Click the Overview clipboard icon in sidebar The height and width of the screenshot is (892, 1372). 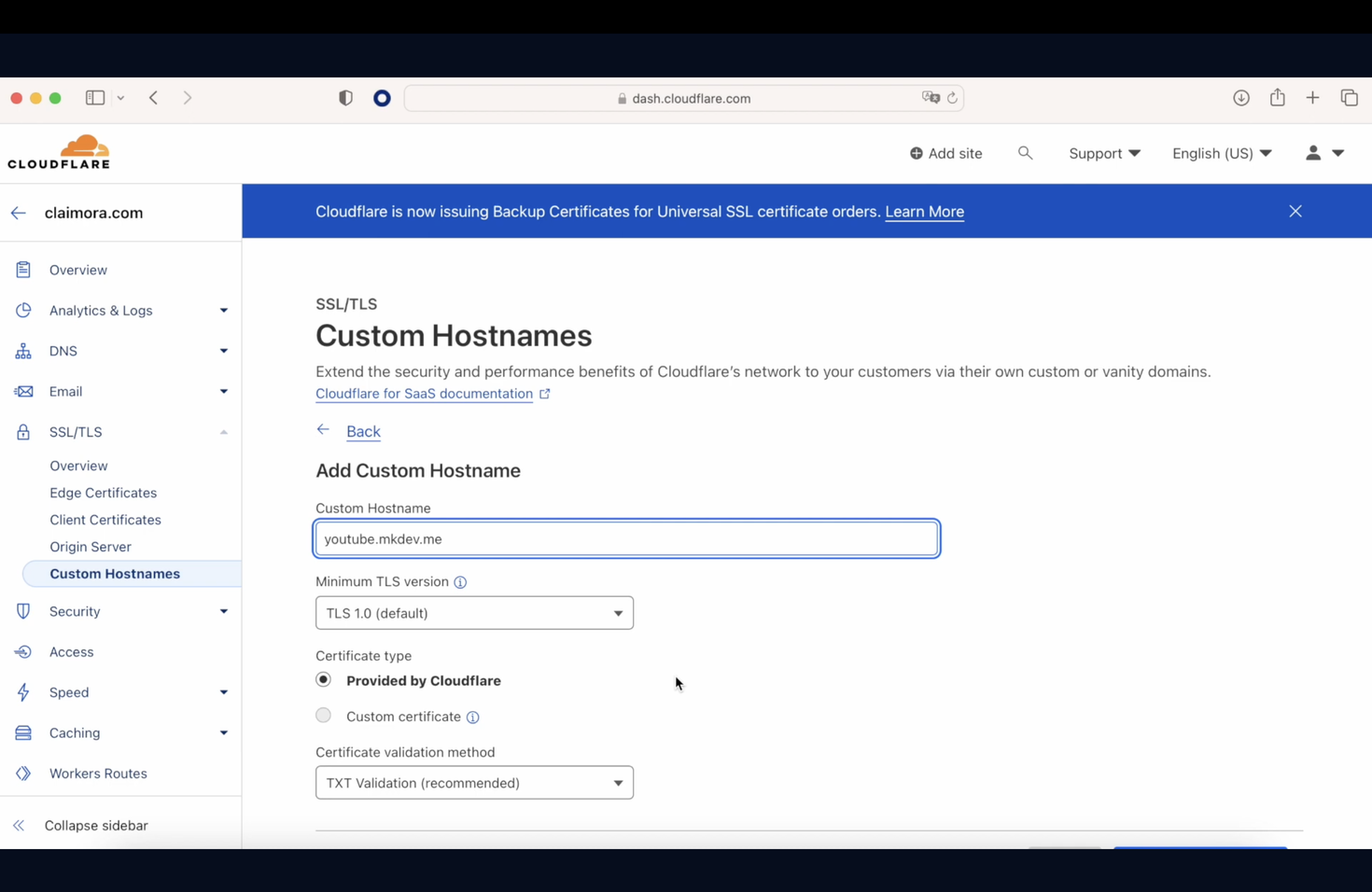tap(23, 270)
